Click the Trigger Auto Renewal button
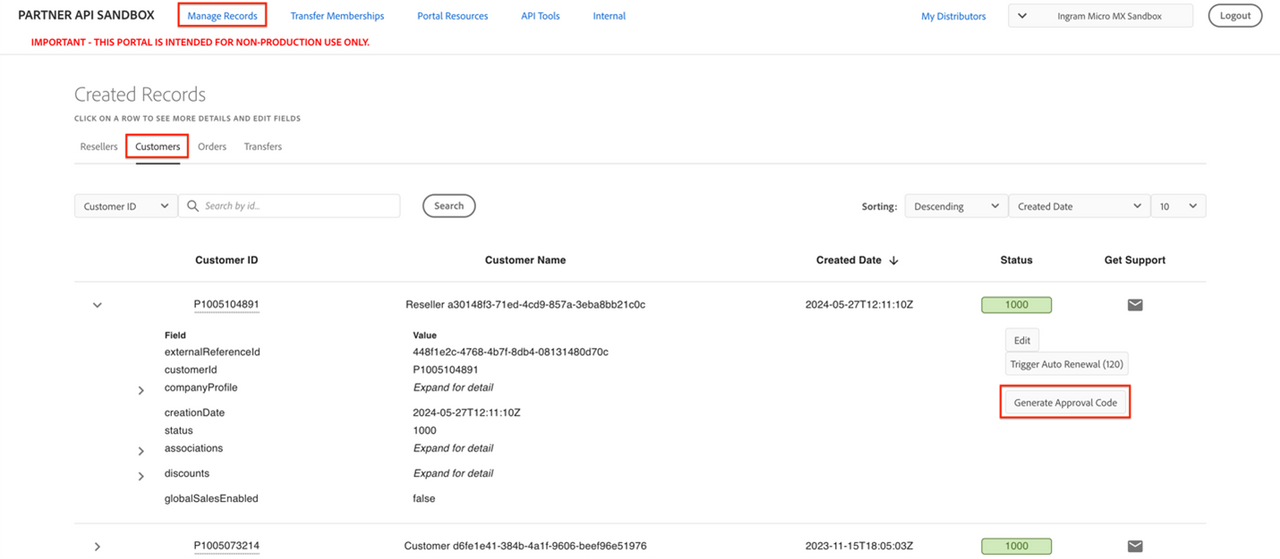This screenshot has height=559, width=1280. coord(1067,364)
